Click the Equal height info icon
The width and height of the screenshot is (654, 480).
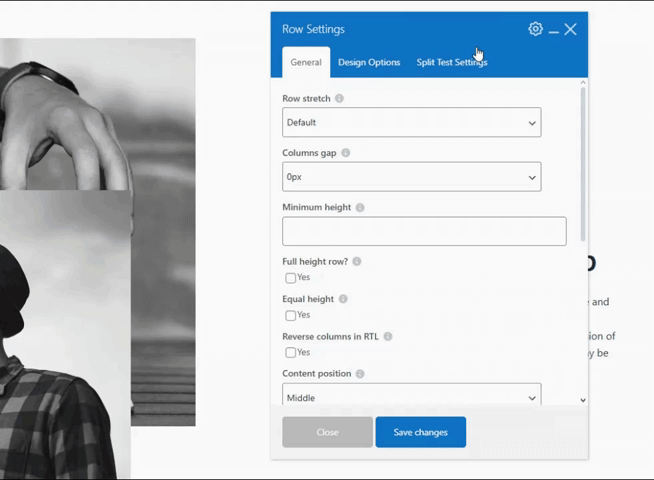[x=343, y=299]
